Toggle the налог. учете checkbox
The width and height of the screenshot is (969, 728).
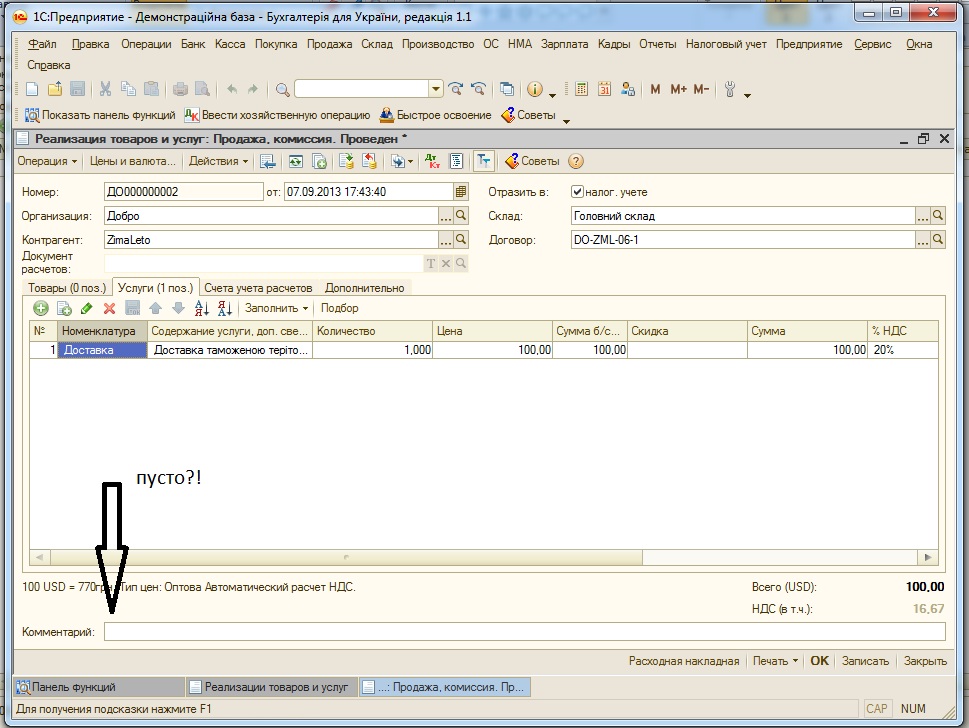(577, 192)
